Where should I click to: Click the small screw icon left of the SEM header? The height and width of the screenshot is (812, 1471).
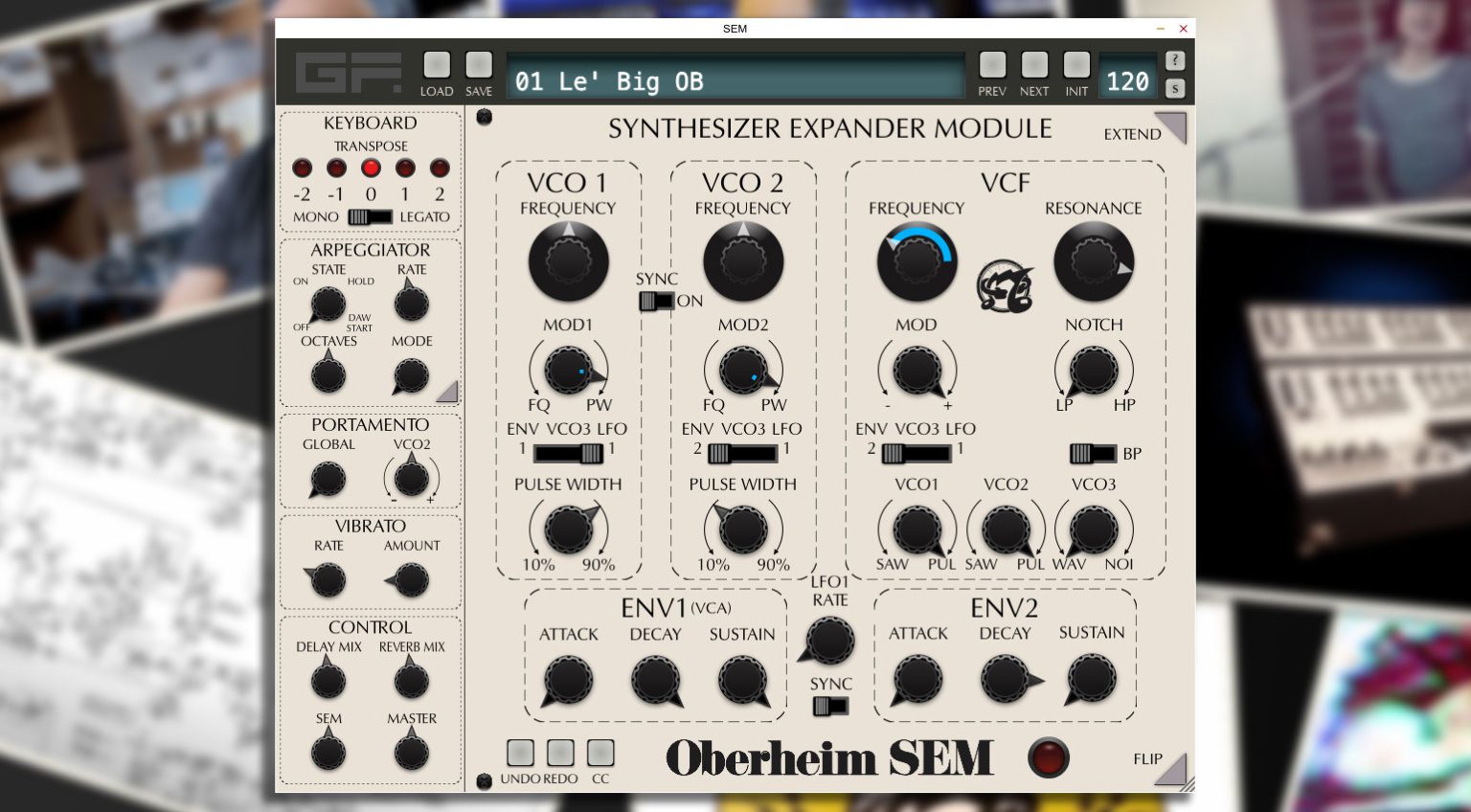point(484,116)
